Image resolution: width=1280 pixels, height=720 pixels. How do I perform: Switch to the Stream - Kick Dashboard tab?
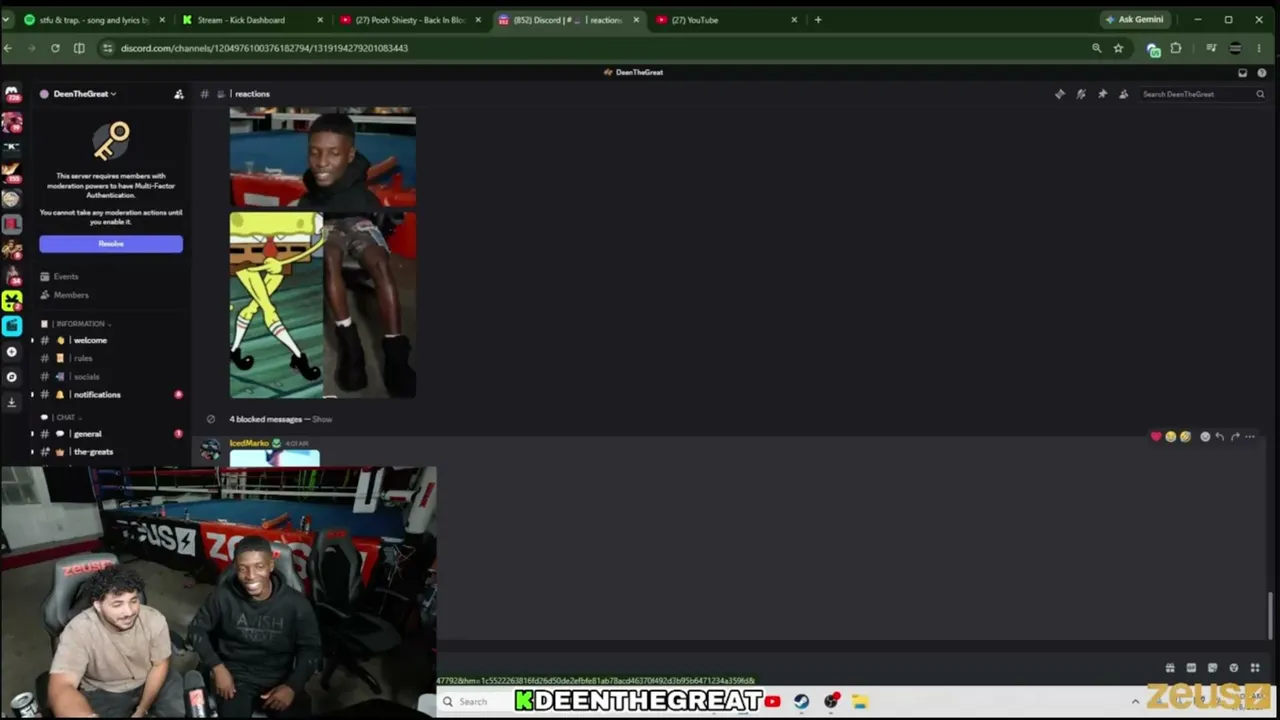[253, 20]
